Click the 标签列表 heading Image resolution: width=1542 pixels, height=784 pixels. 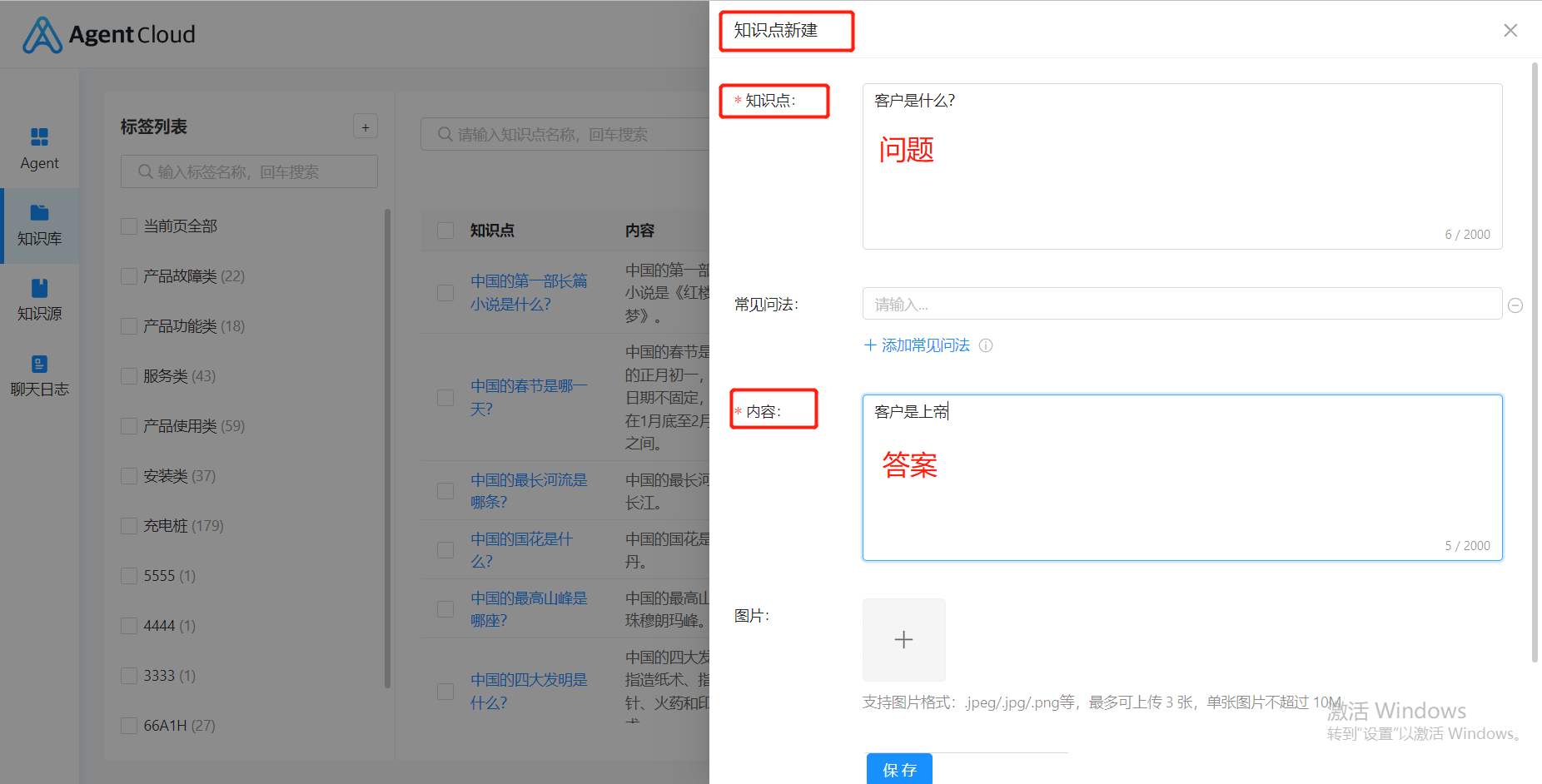tap(154, 127)
